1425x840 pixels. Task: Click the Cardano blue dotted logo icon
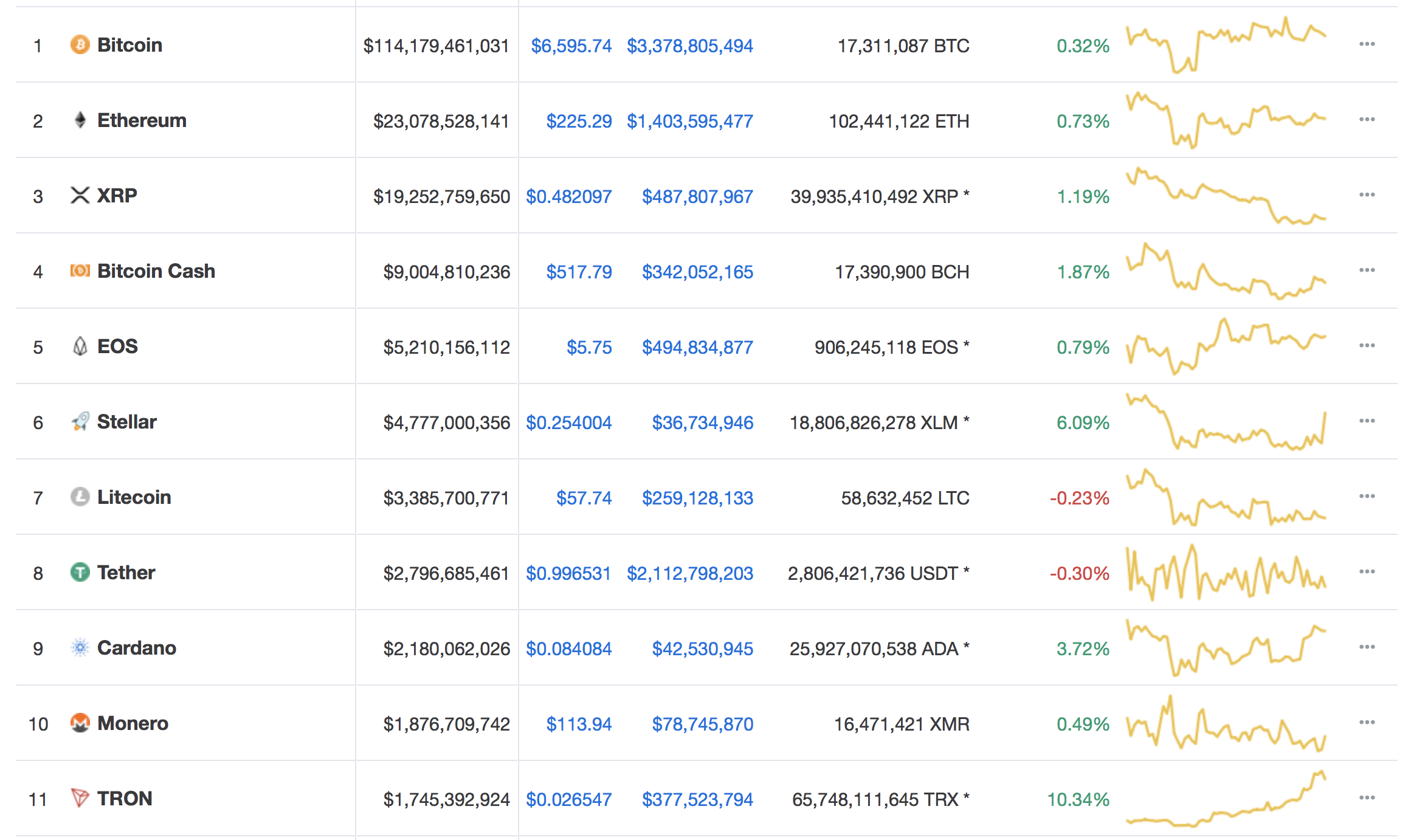(x=80, y=647)
